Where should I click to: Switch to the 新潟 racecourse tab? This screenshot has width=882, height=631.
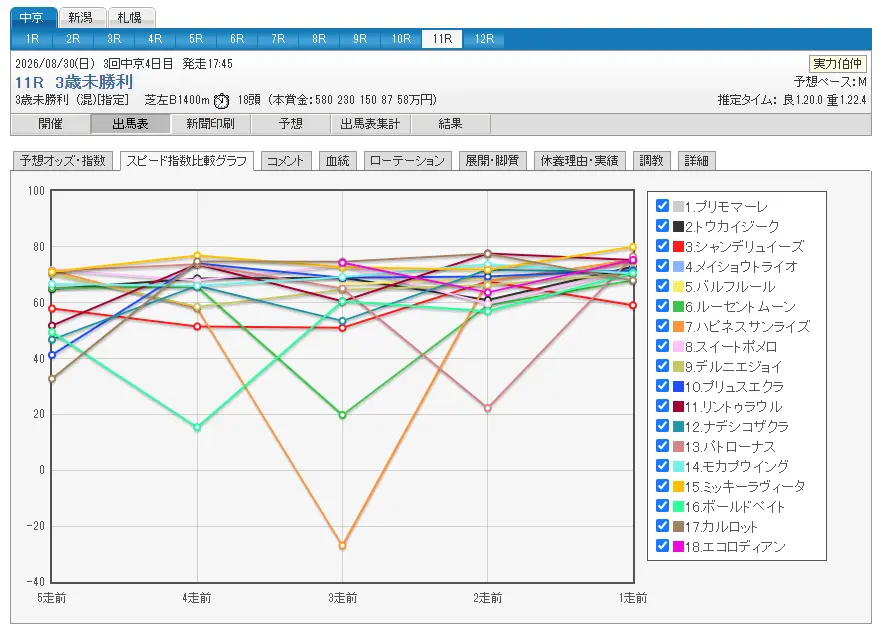[x=80, y=18]
